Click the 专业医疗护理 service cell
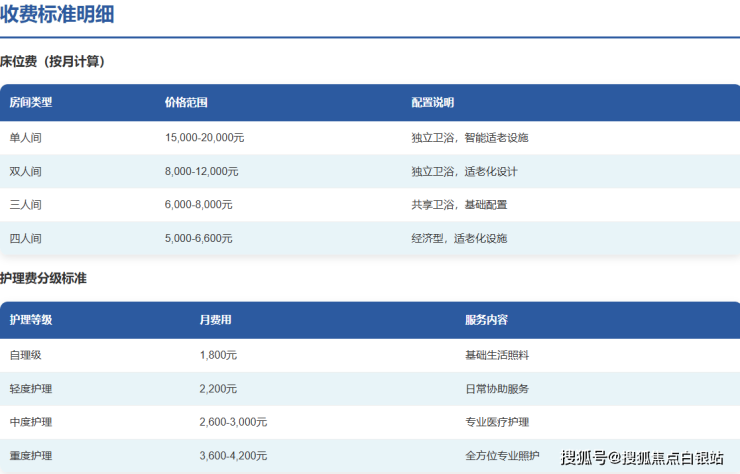 (497, 422)
